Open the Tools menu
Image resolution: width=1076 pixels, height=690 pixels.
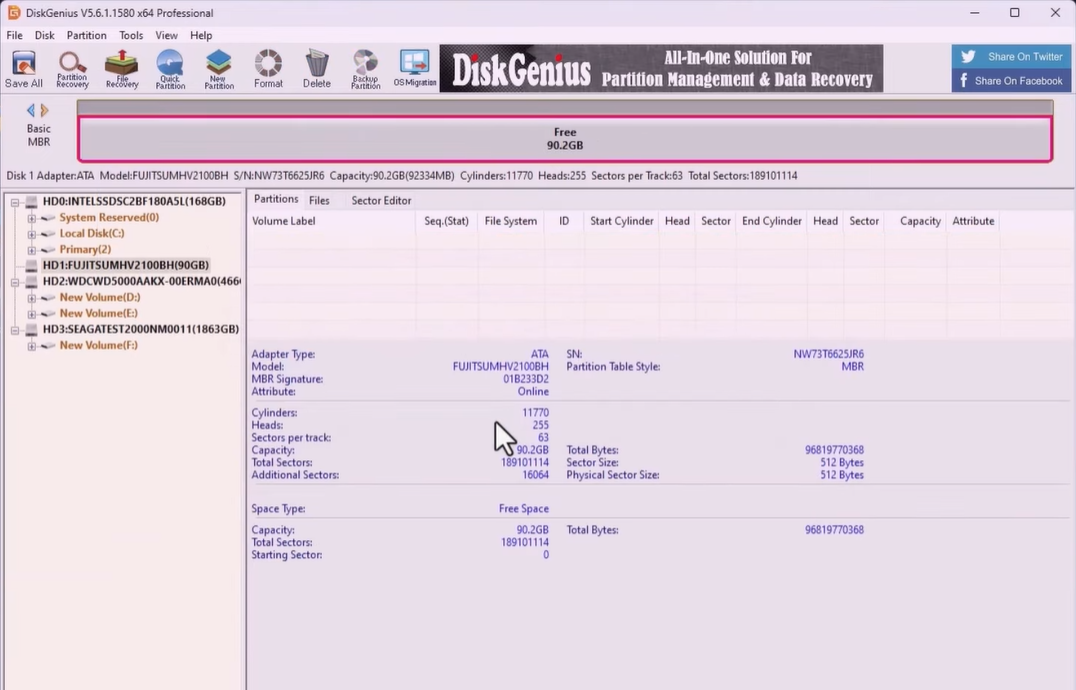(131, 35)
